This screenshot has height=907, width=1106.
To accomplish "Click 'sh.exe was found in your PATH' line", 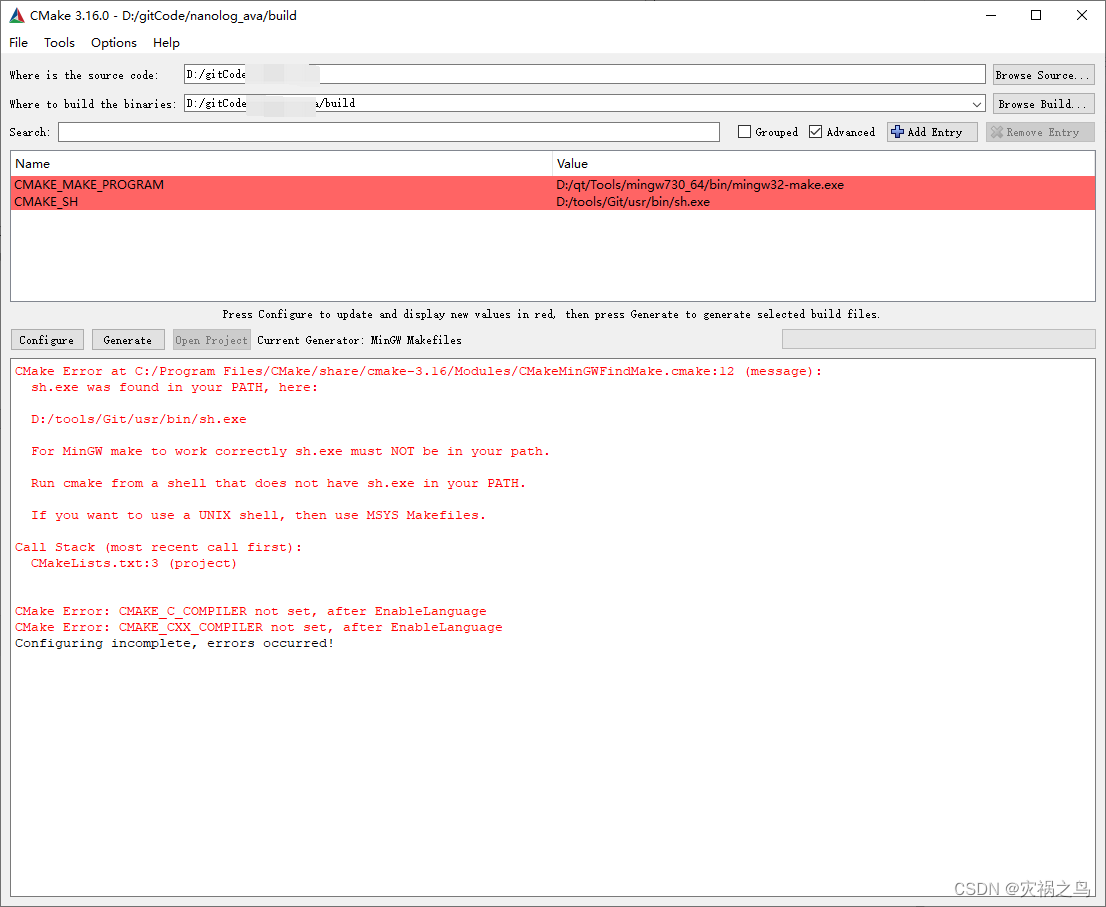I will [174, 387].
